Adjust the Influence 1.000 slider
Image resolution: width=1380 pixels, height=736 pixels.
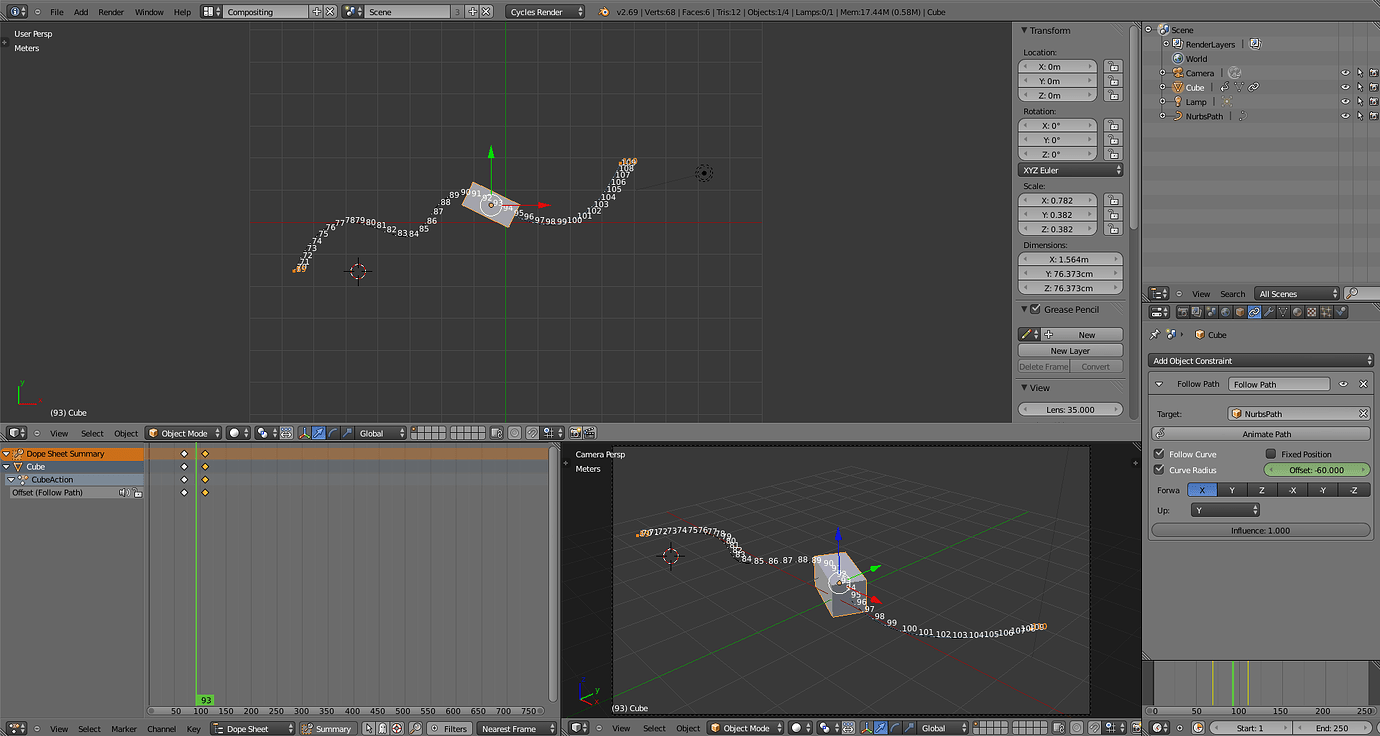tap(1261, 530)
